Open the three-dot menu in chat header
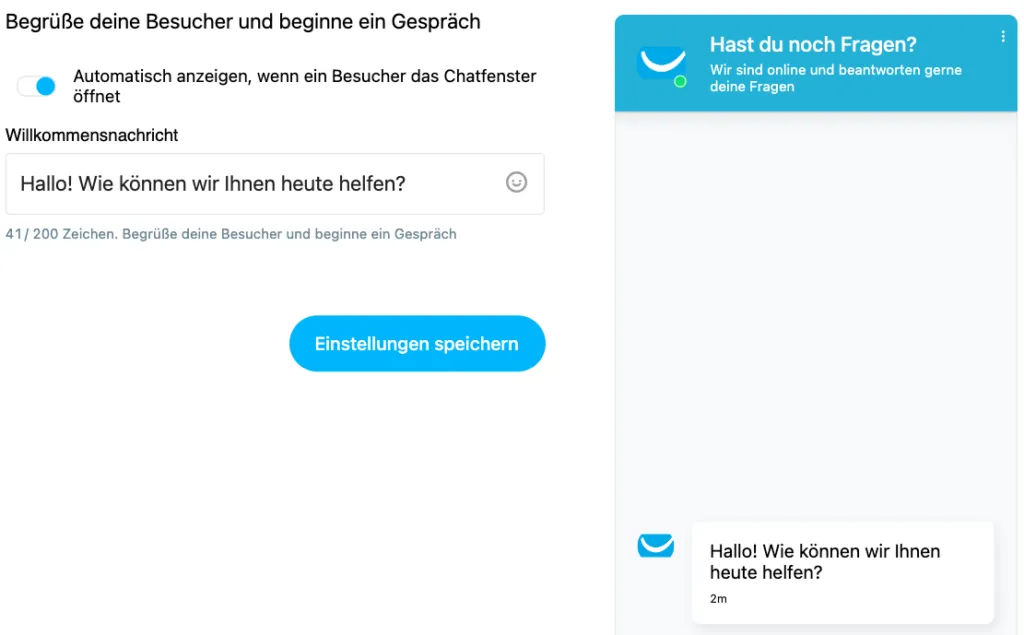 1002,37
